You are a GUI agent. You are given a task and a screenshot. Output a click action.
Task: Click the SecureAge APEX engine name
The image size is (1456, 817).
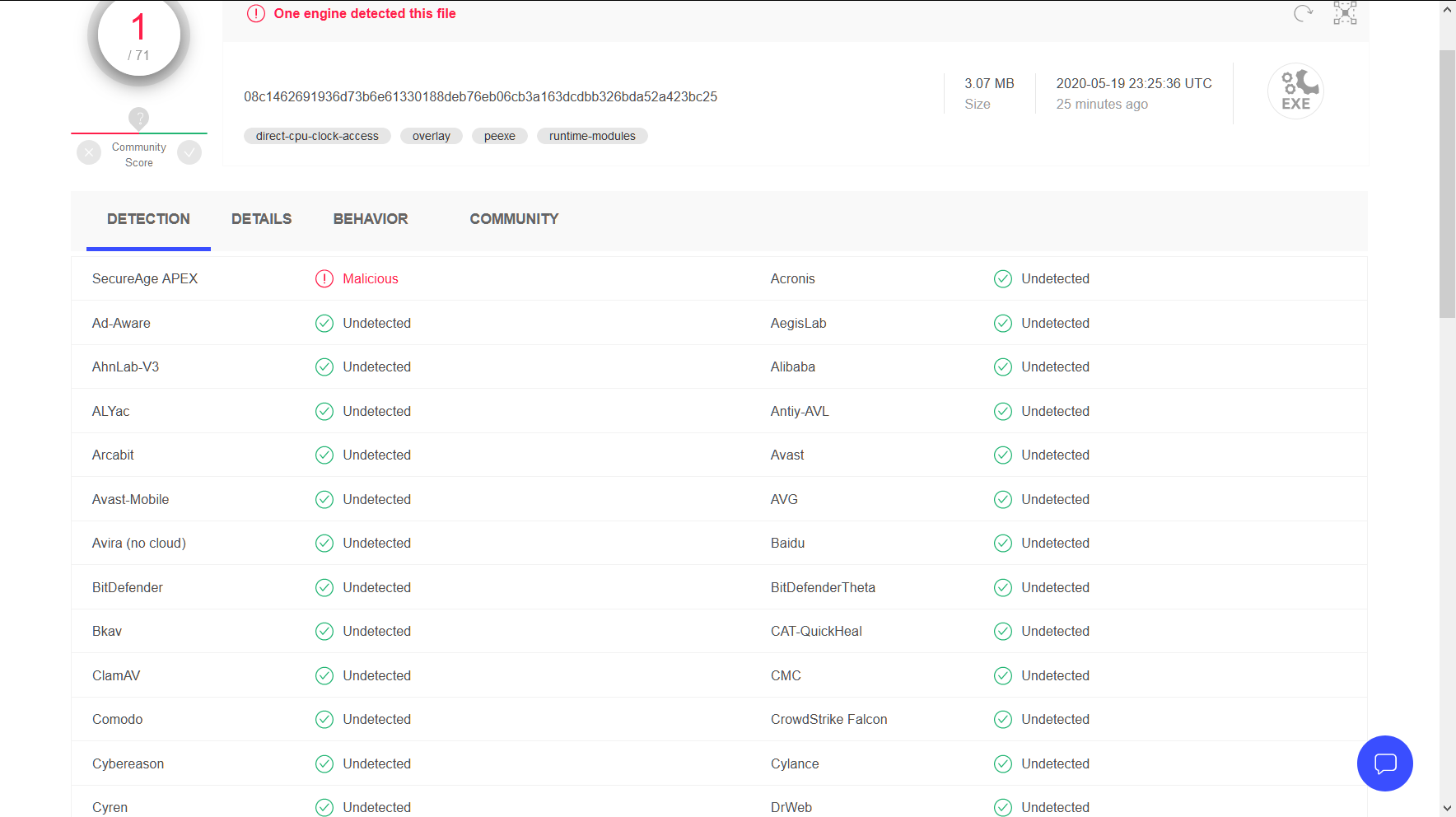145,279
